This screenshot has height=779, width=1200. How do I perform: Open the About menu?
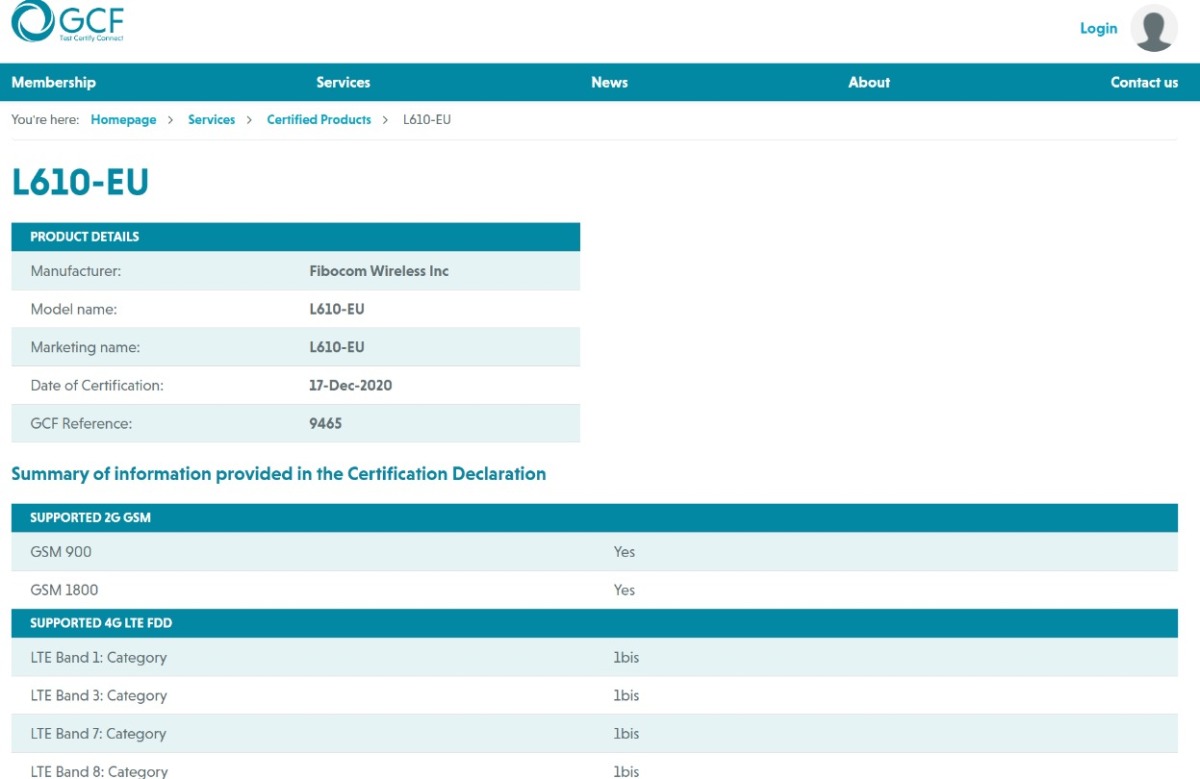click(x=869, y=82)
